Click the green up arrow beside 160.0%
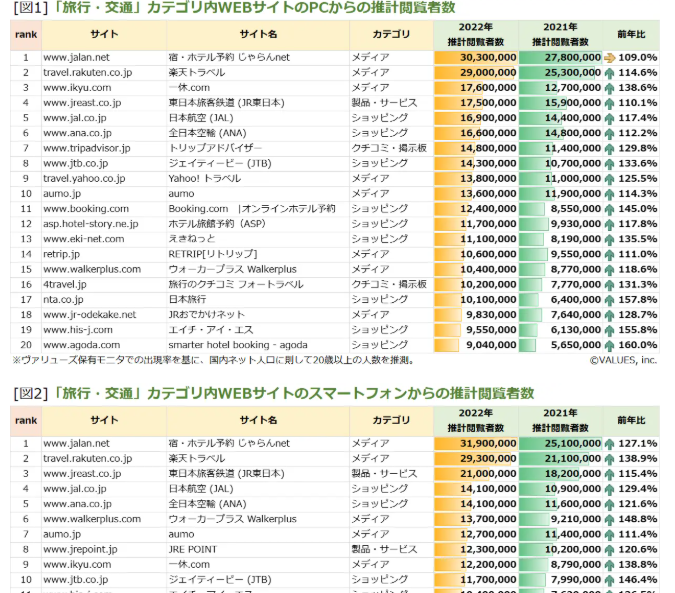The width and height of the screenshot is (675, 593). coord(610,345)
